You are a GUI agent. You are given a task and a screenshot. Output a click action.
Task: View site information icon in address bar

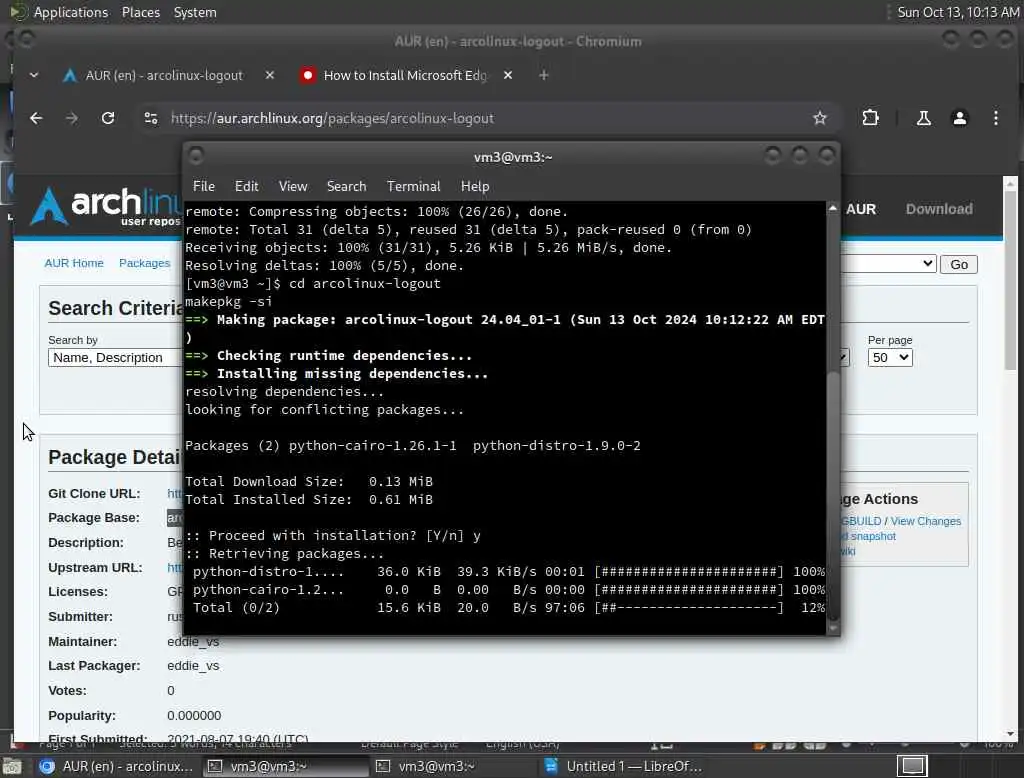pos(151,118)
